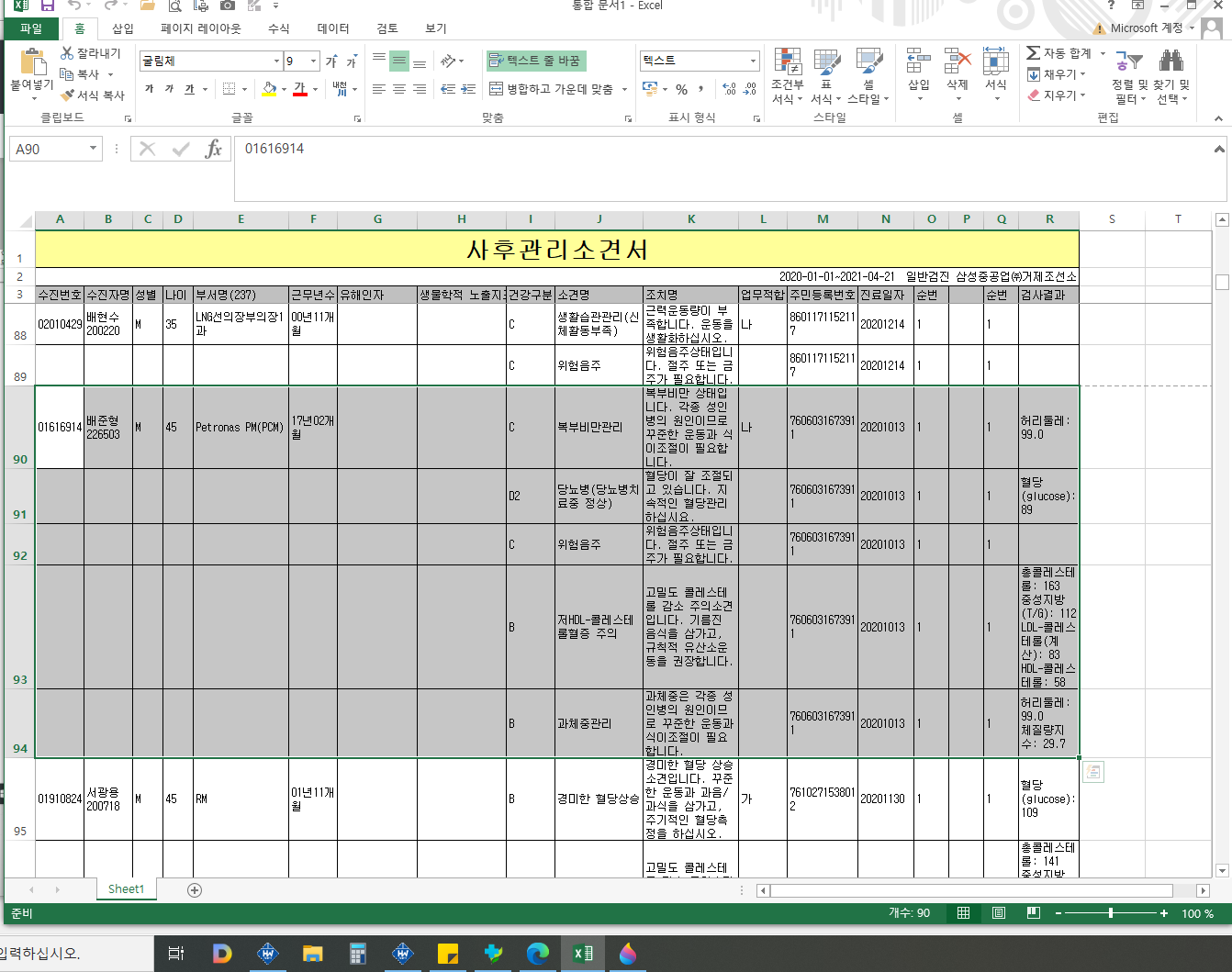Click the Insert Function fx icon
1232x972 pixels.
coord(213,149)
